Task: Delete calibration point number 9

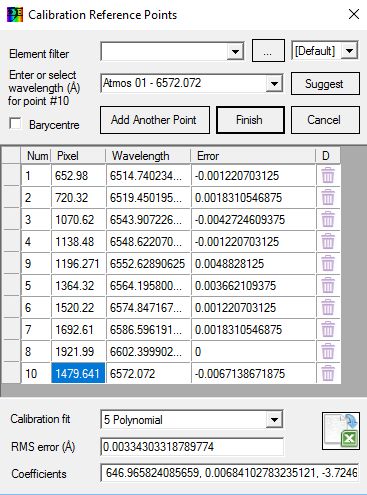Action: (x=328, y=263)
